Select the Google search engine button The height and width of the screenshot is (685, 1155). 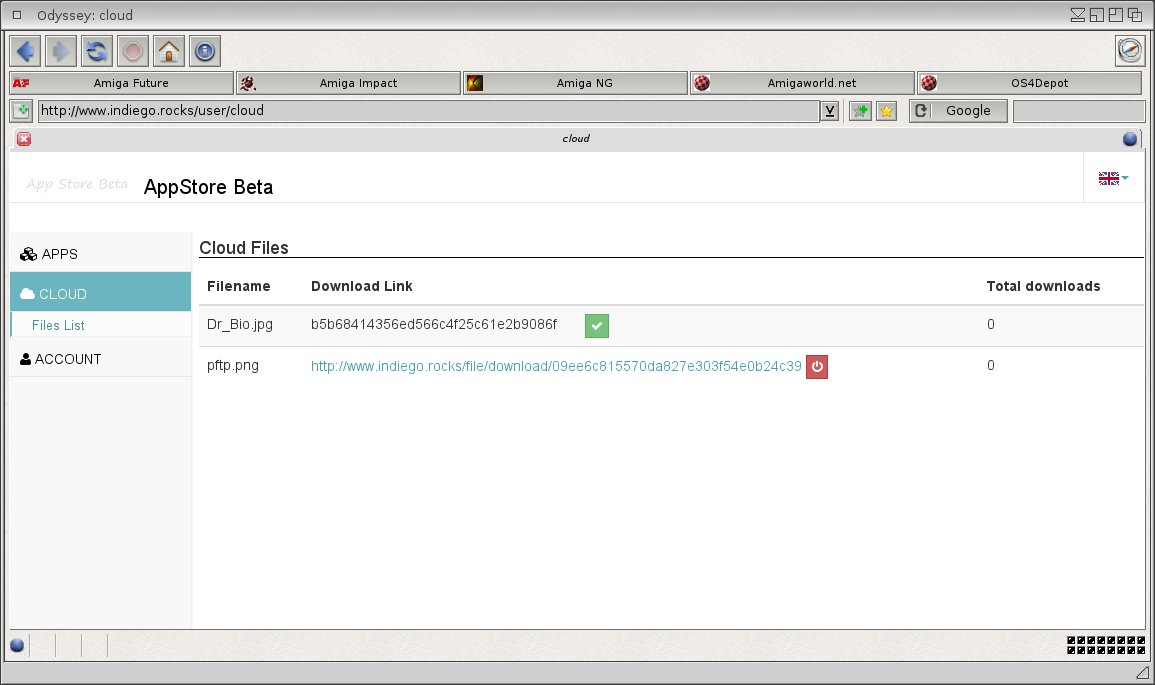pos(958,111)
